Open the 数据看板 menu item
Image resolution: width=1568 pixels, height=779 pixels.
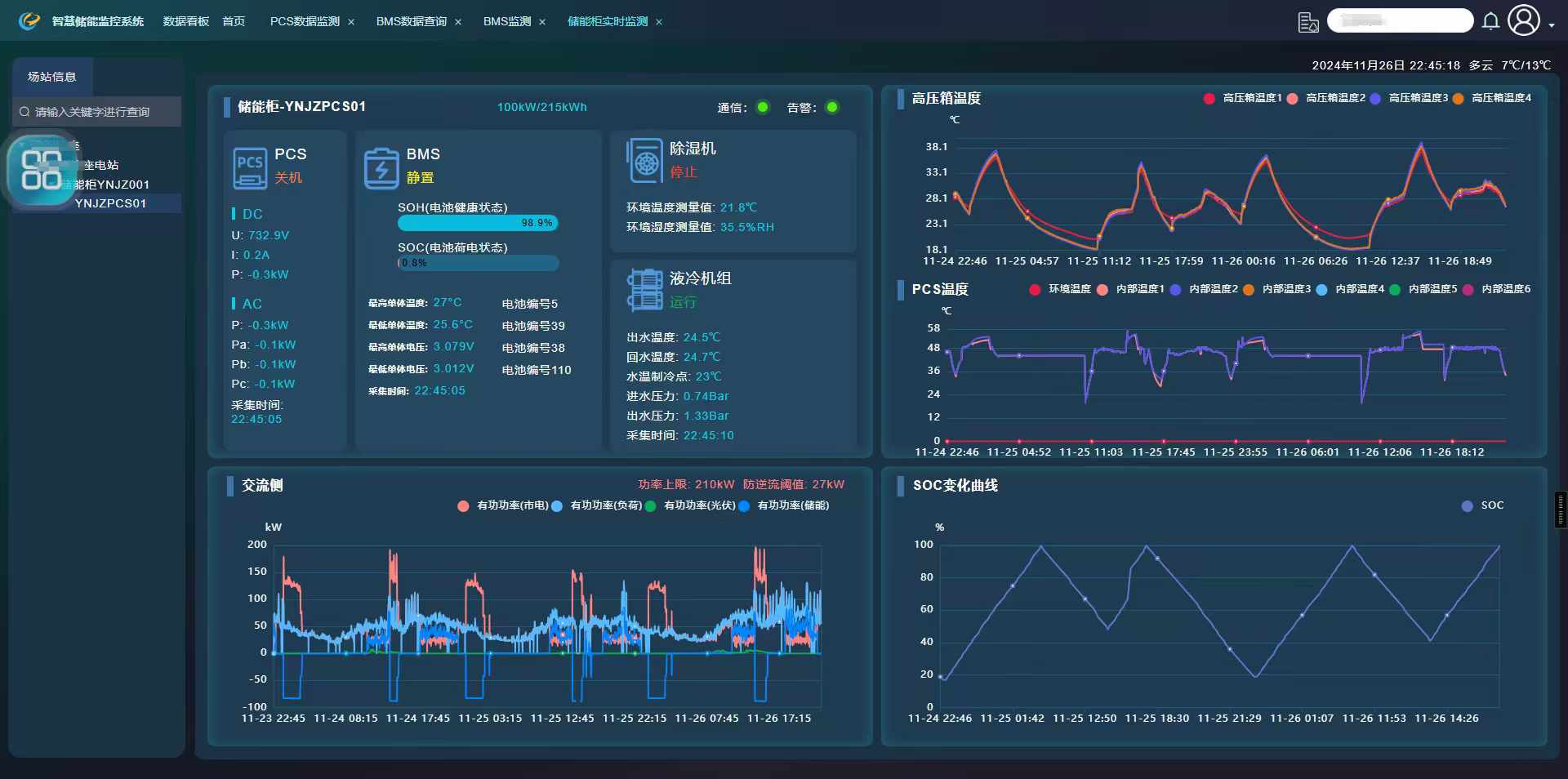[186, 21]
